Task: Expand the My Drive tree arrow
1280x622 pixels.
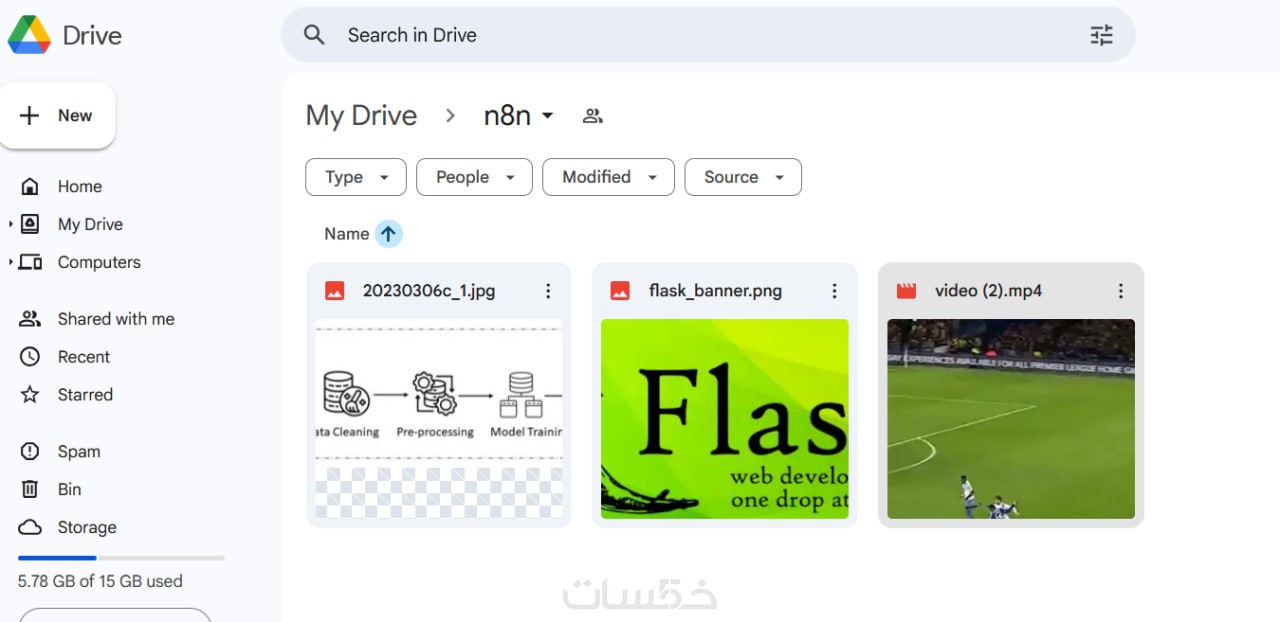Action: 10,224
